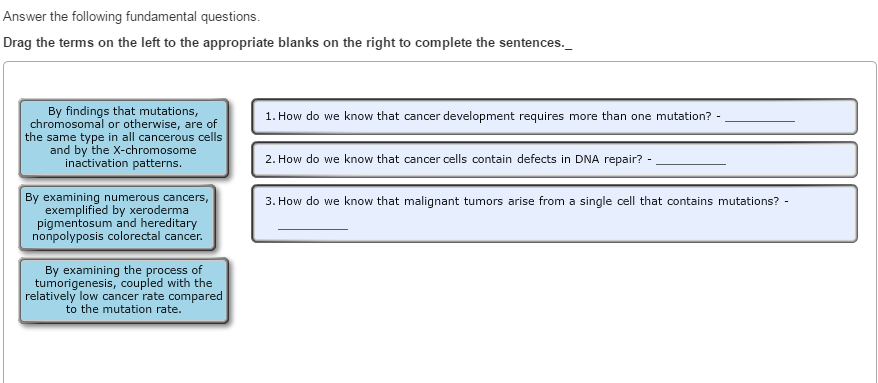878x383 pixels.
Task: Select the 'By examining numerous cancers' term box
Action: tap(117, 217)
